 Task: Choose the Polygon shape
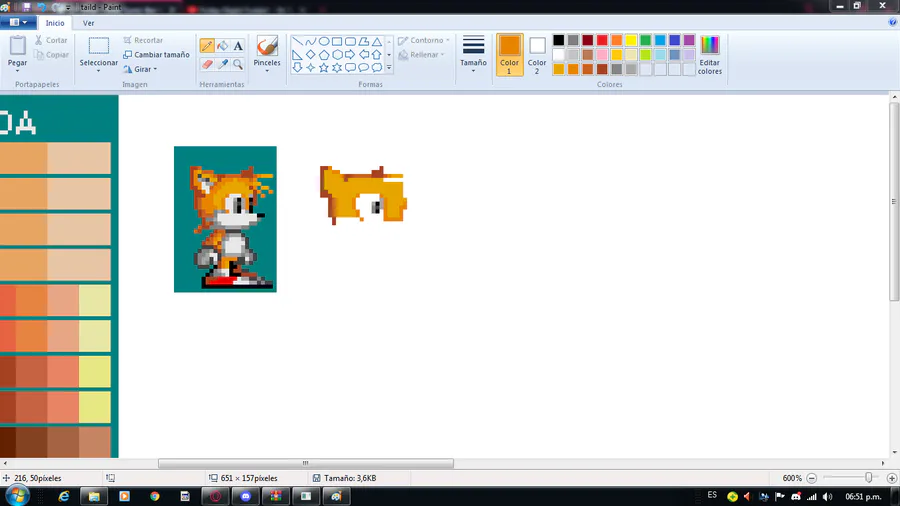pos(363,42)
